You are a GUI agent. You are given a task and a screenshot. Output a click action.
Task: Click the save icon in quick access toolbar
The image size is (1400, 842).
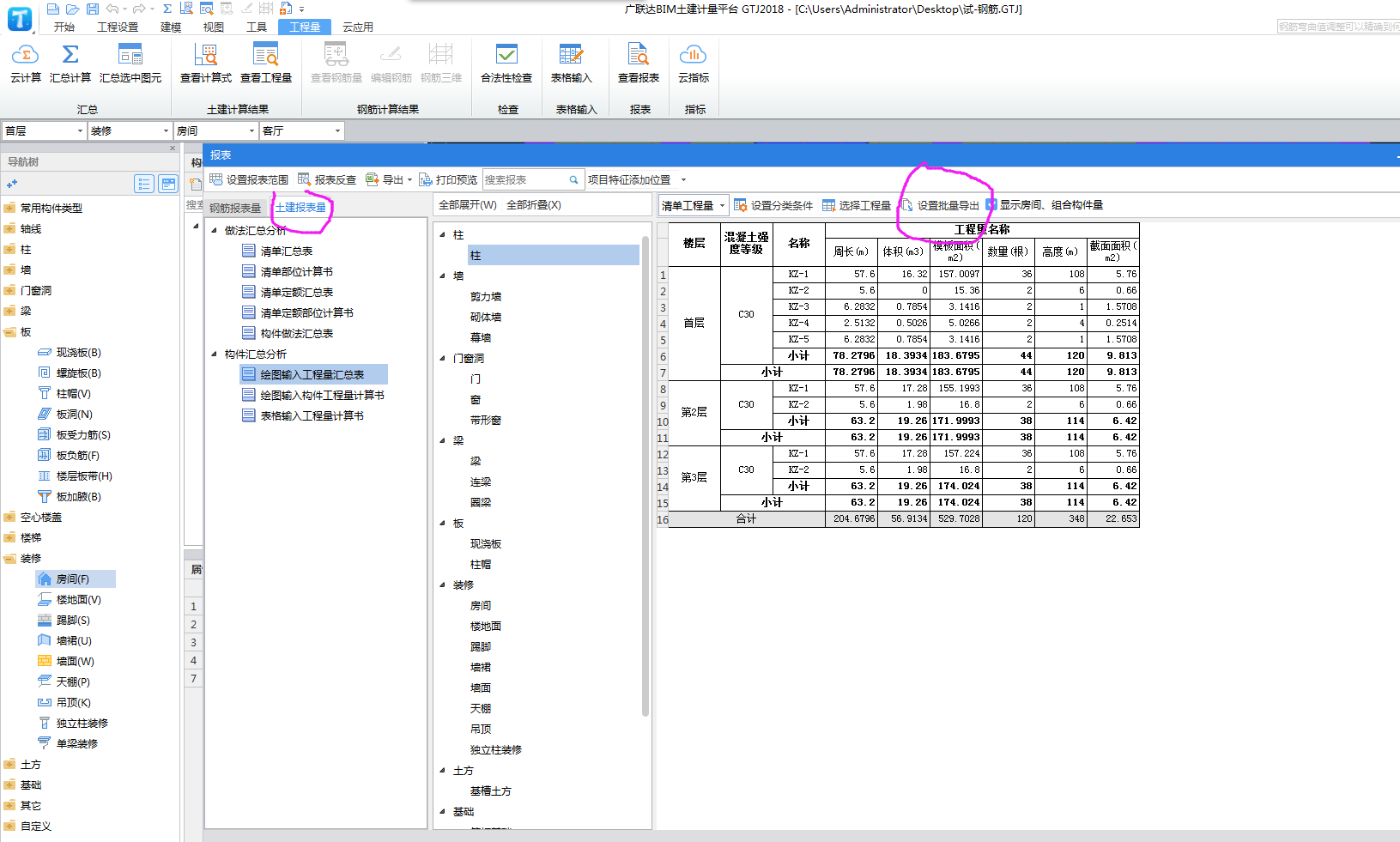pyautogui.click(x=92, y=9)
